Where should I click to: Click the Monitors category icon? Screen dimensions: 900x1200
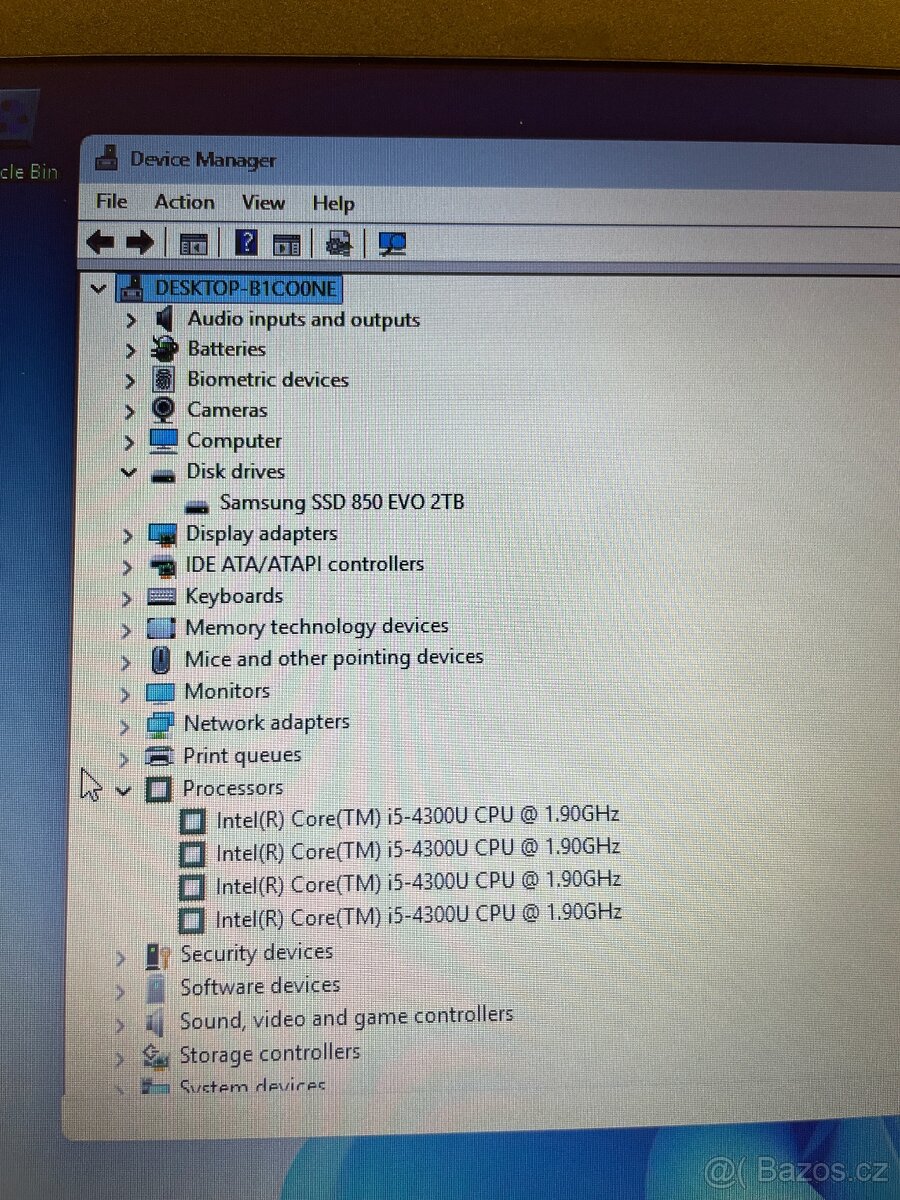pos(159,691)
